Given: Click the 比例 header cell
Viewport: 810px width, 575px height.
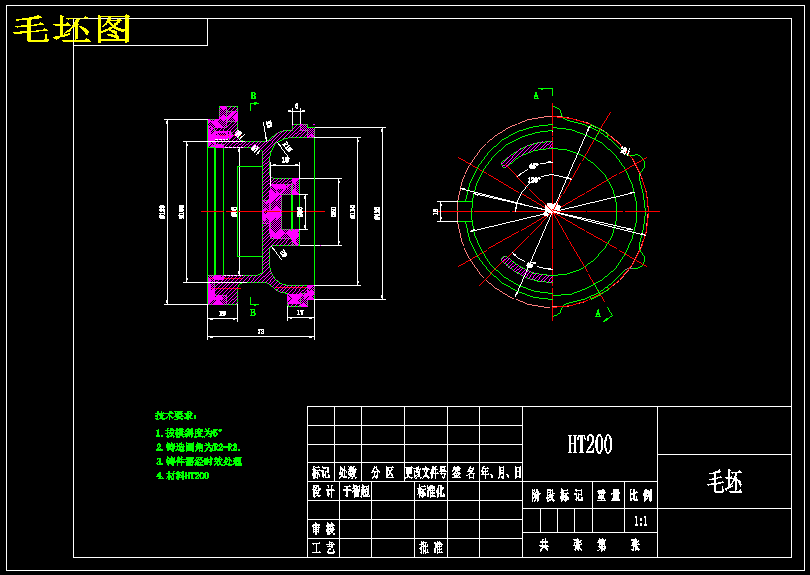Looking at the screenshot, I should [x=641, y=495].
